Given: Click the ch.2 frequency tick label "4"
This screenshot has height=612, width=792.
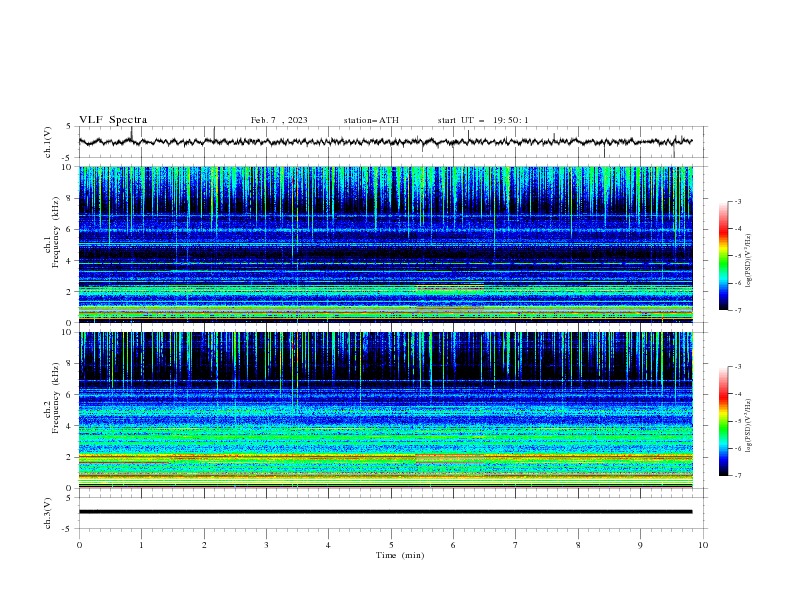Looking at the screenshot, I should tap(70, 426).
